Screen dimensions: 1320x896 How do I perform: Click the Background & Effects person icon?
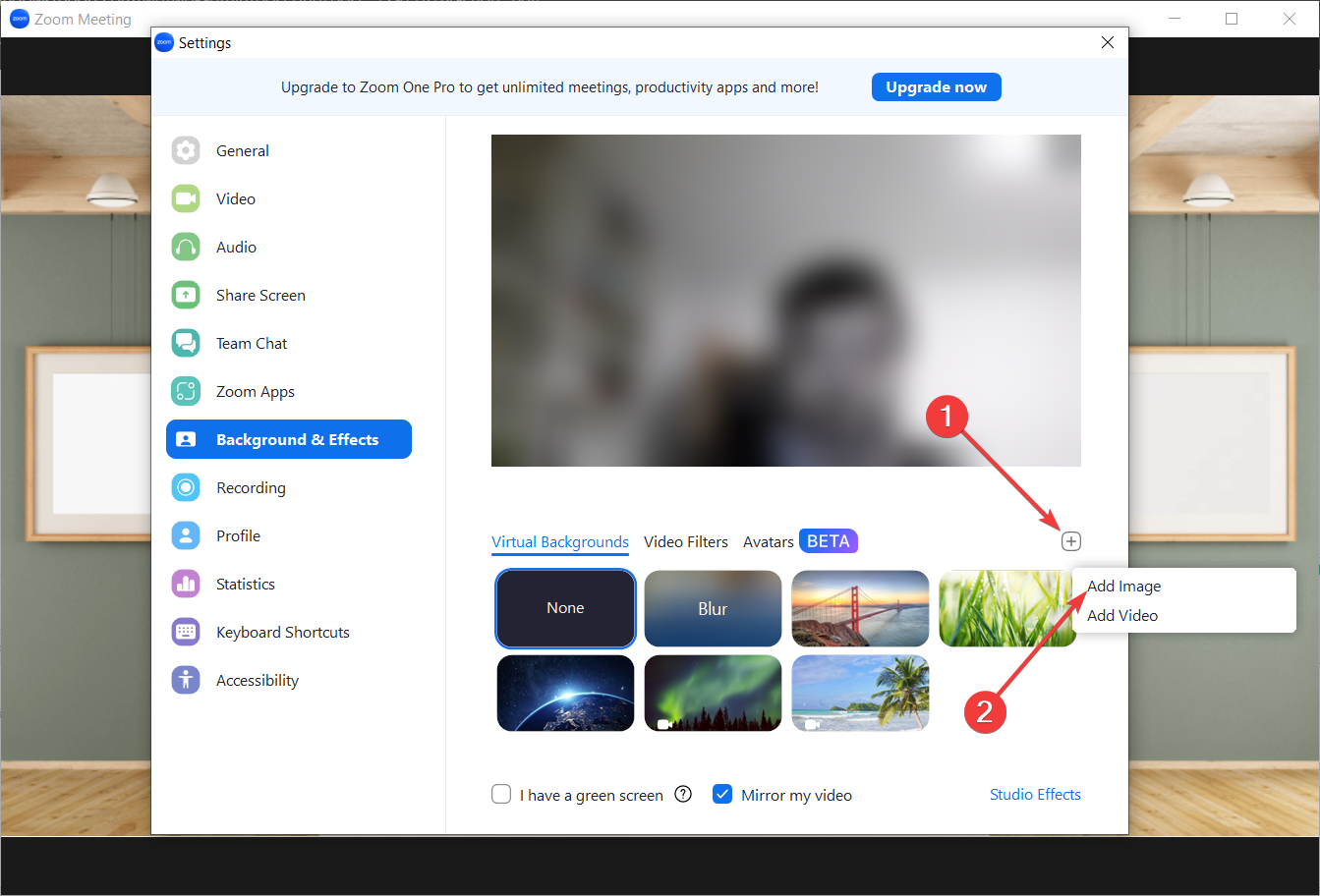pyautogui.click(x=186, y=439)
